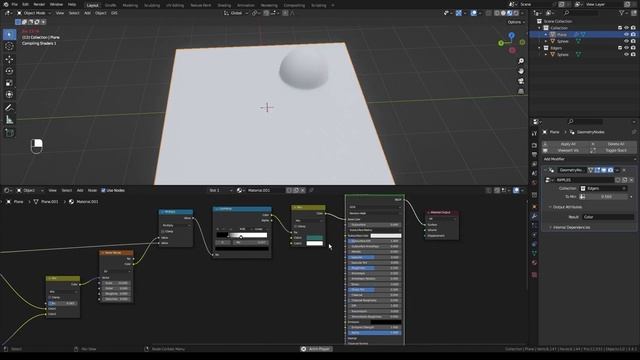Open the Slot 1 dropdown
Image resolution: width=640 pixels, height=360 pixels.
point(220,190)
